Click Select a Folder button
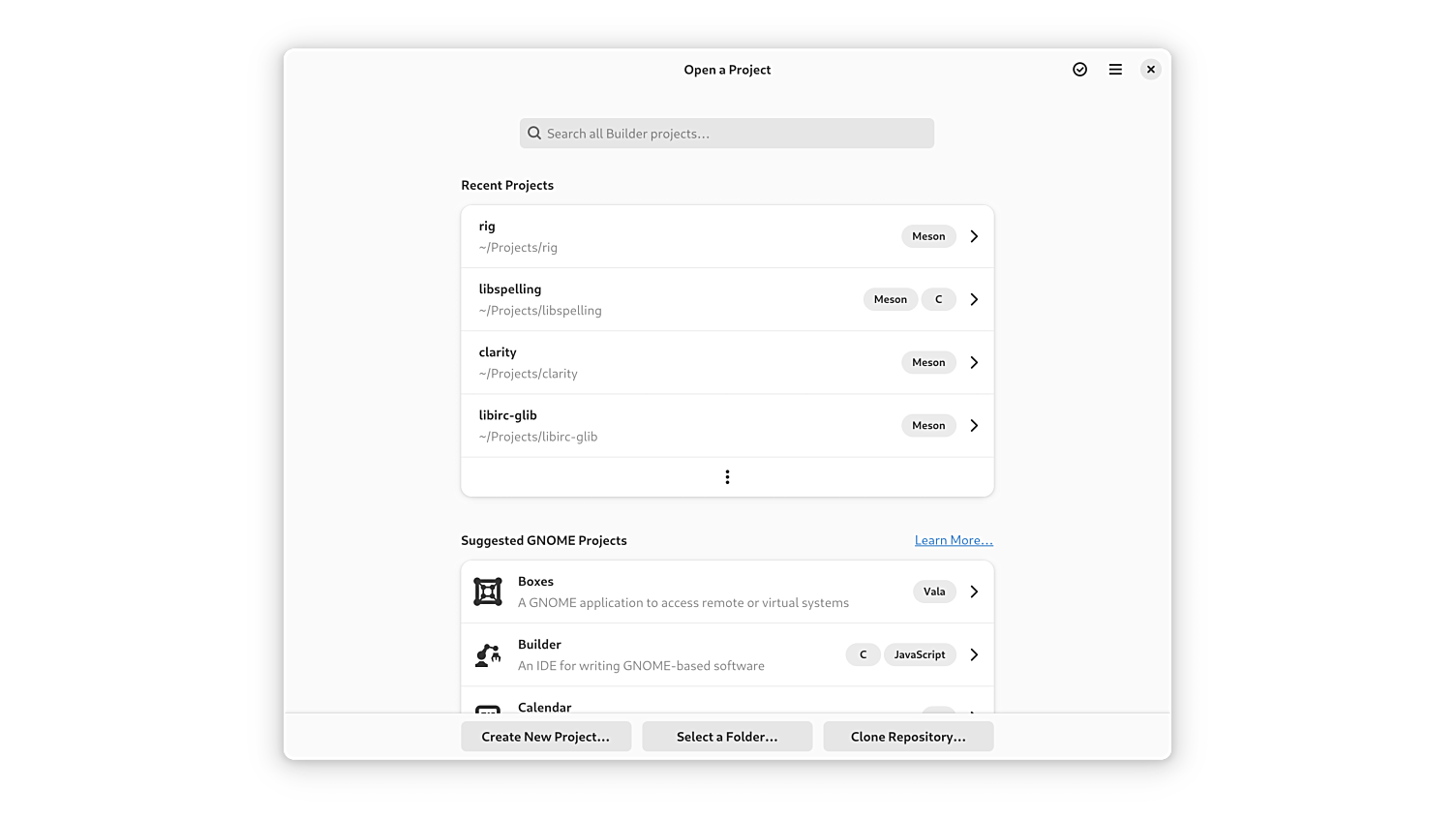 tap(727, 737)
